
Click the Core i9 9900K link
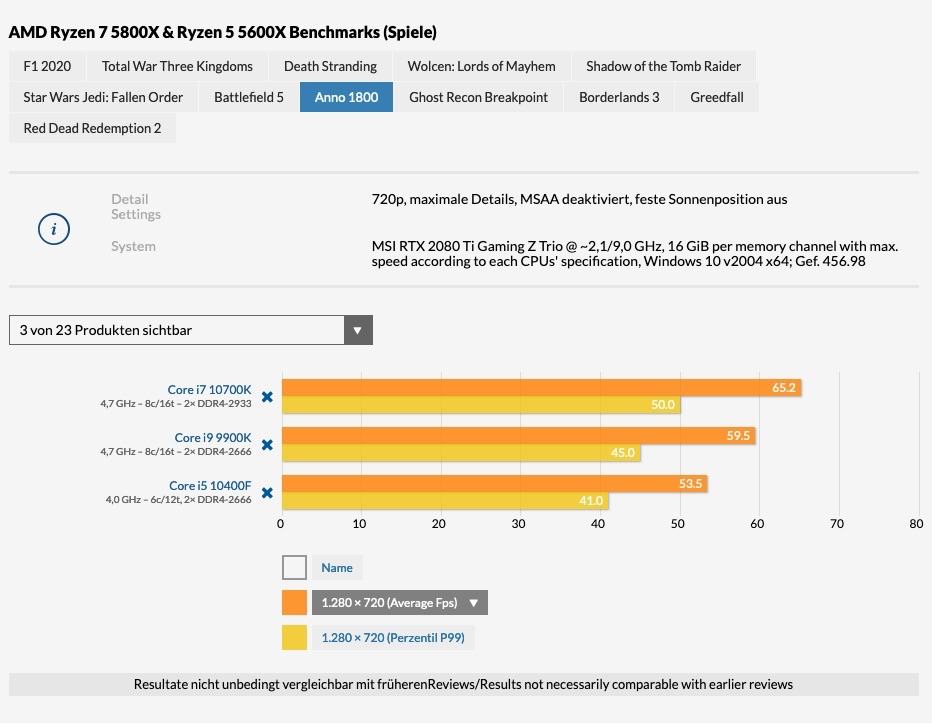click(x=213, y=438)
